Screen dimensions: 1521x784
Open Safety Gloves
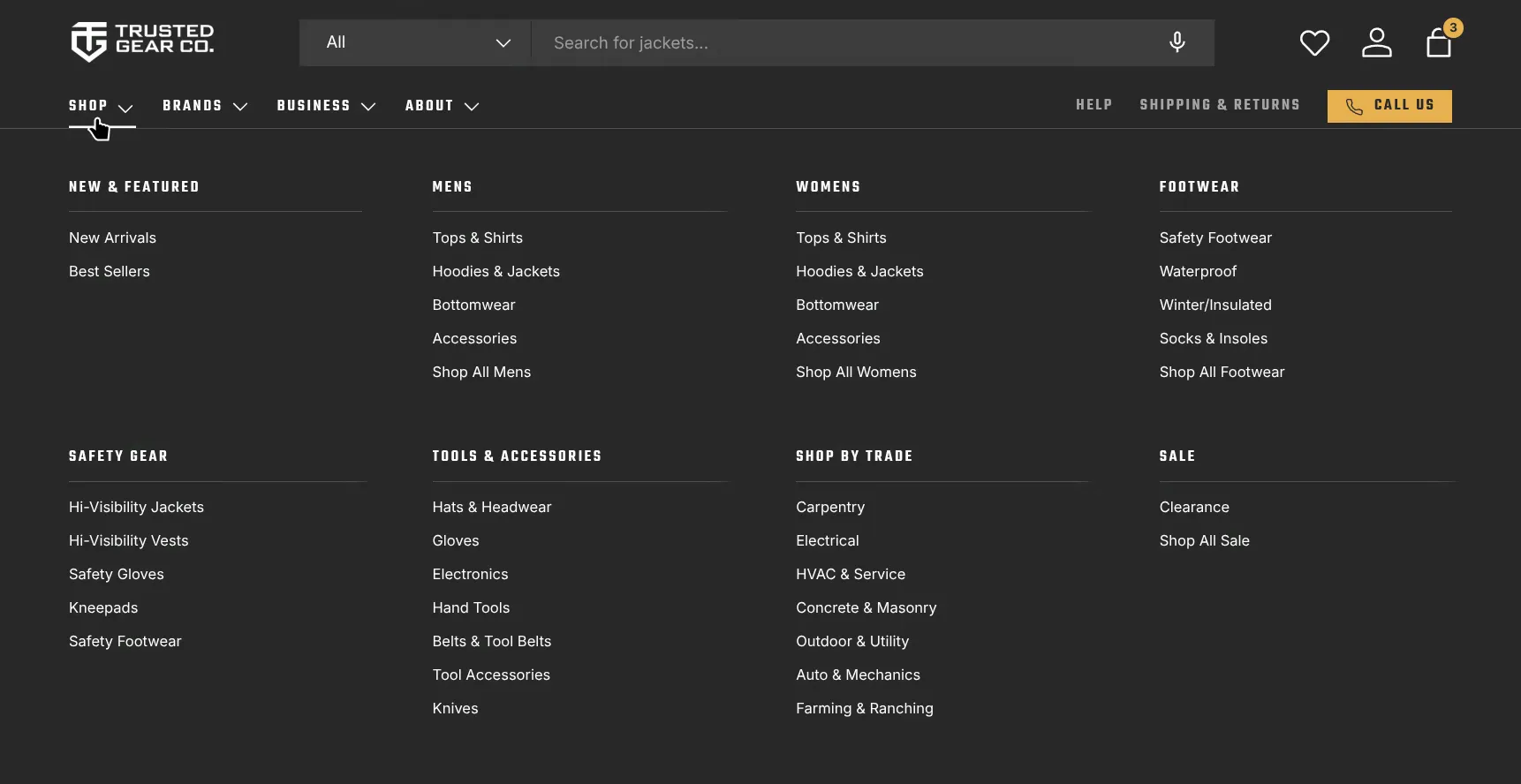click(117, 574)
